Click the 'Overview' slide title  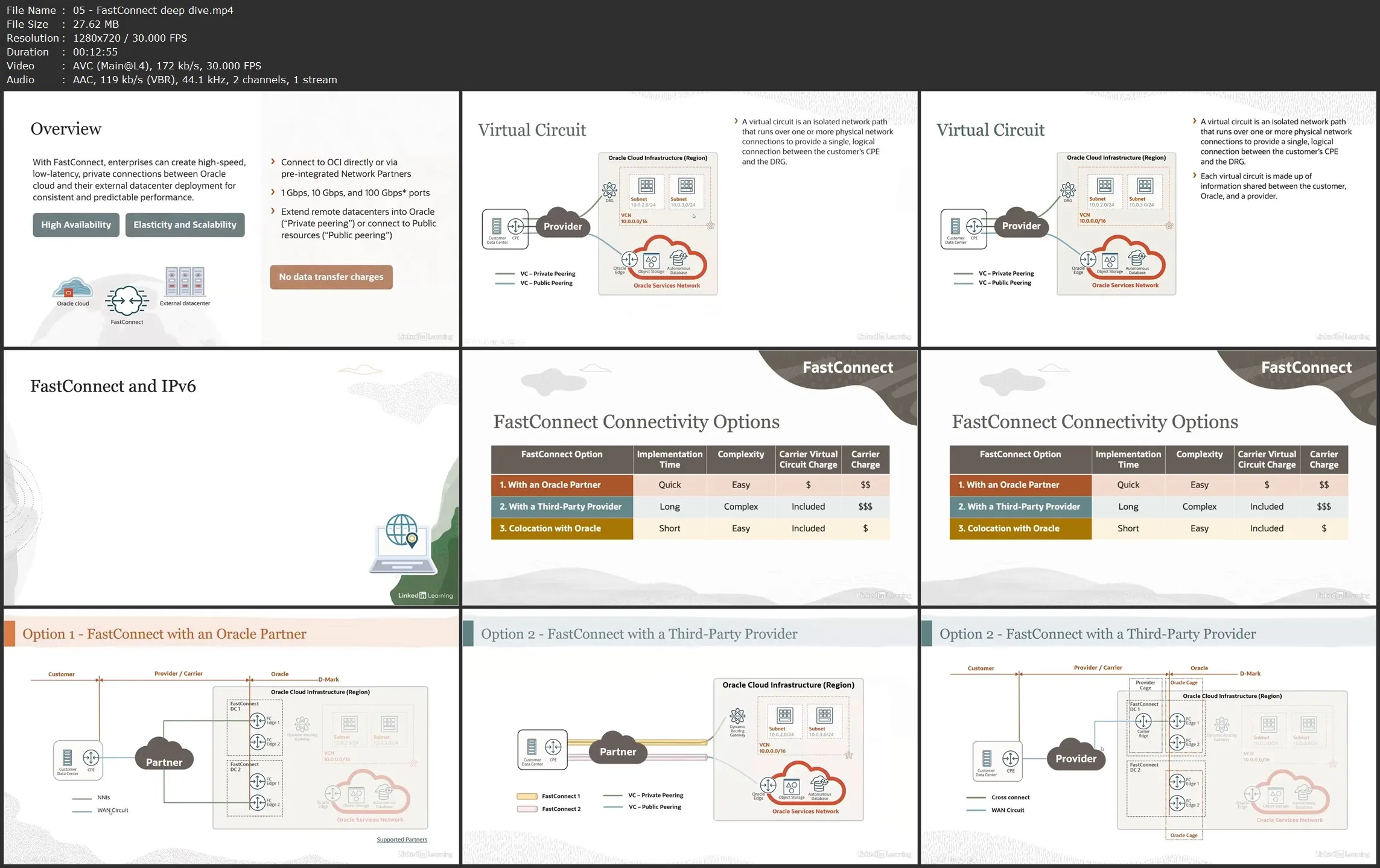click(x=66, y=128)
